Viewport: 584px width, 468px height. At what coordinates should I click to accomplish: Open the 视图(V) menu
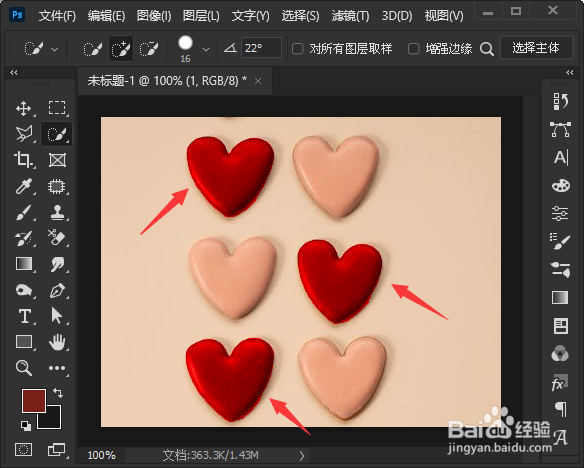444,16
